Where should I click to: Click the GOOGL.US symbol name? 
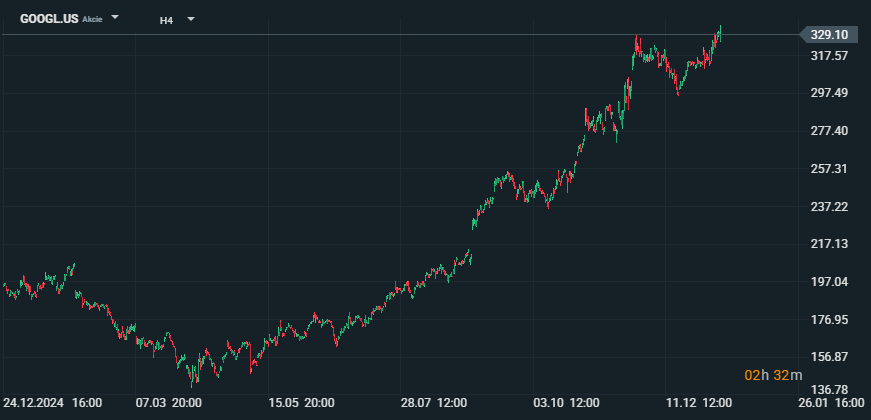pos(49,18)
